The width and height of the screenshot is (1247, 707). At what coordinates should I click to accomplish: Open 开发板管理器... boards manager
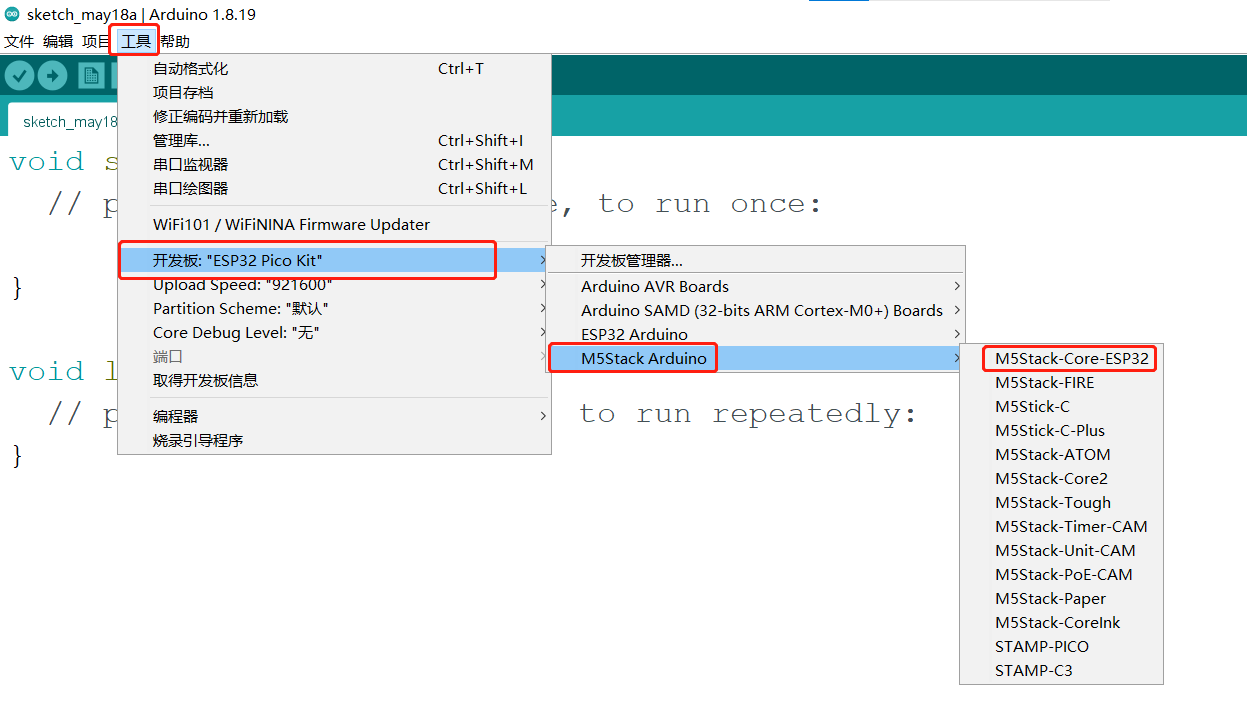632,261
